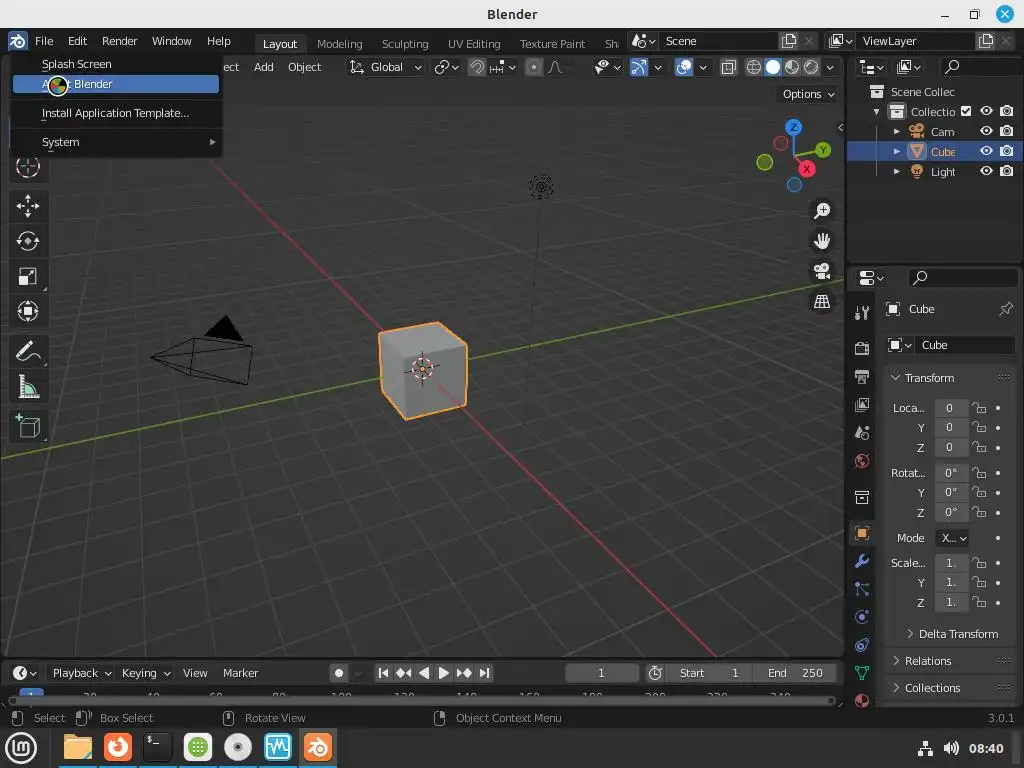The height and width of the screenshot is (768, 1024).
Task: Toggle snapping magnet in header
Action: coord(477,67)
